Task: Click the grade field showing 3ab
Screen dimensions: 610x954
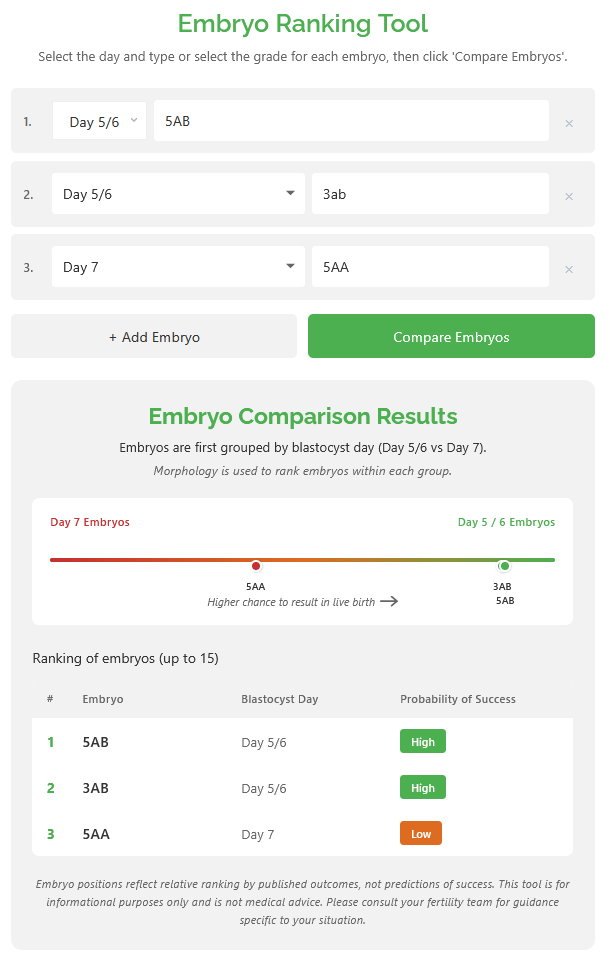Action: [430, 193]
